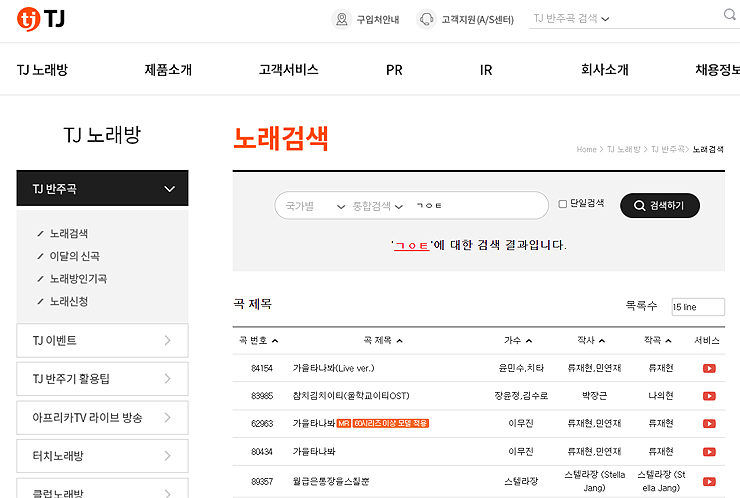The width and height of the screenshot is (740, 498).
Task: Click TJ 노래방 in the breadcrumb
Action: click(x=623, y=149)
